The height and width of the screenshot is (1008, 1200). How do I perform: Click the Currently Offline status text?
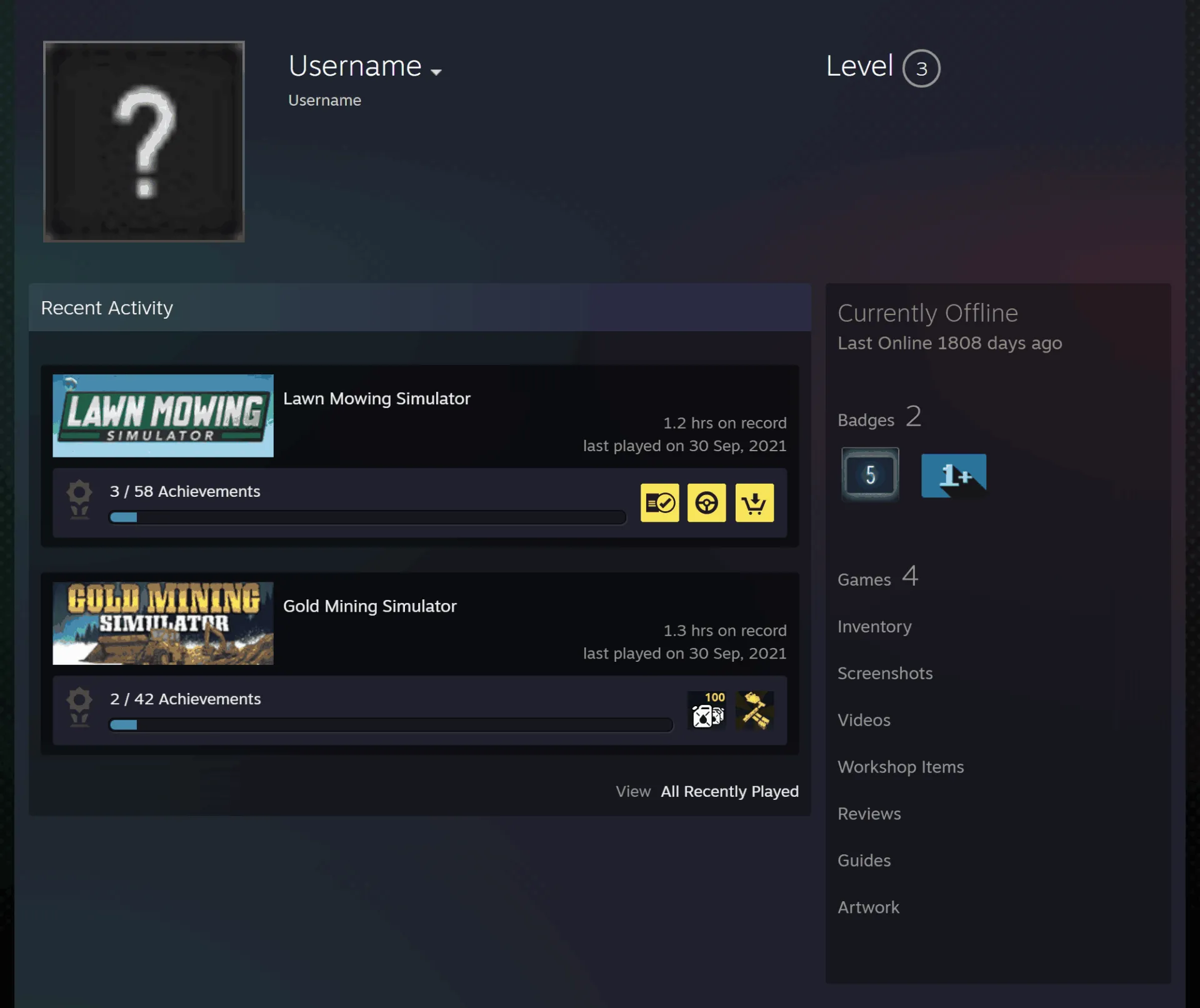(x=927, y=313)
